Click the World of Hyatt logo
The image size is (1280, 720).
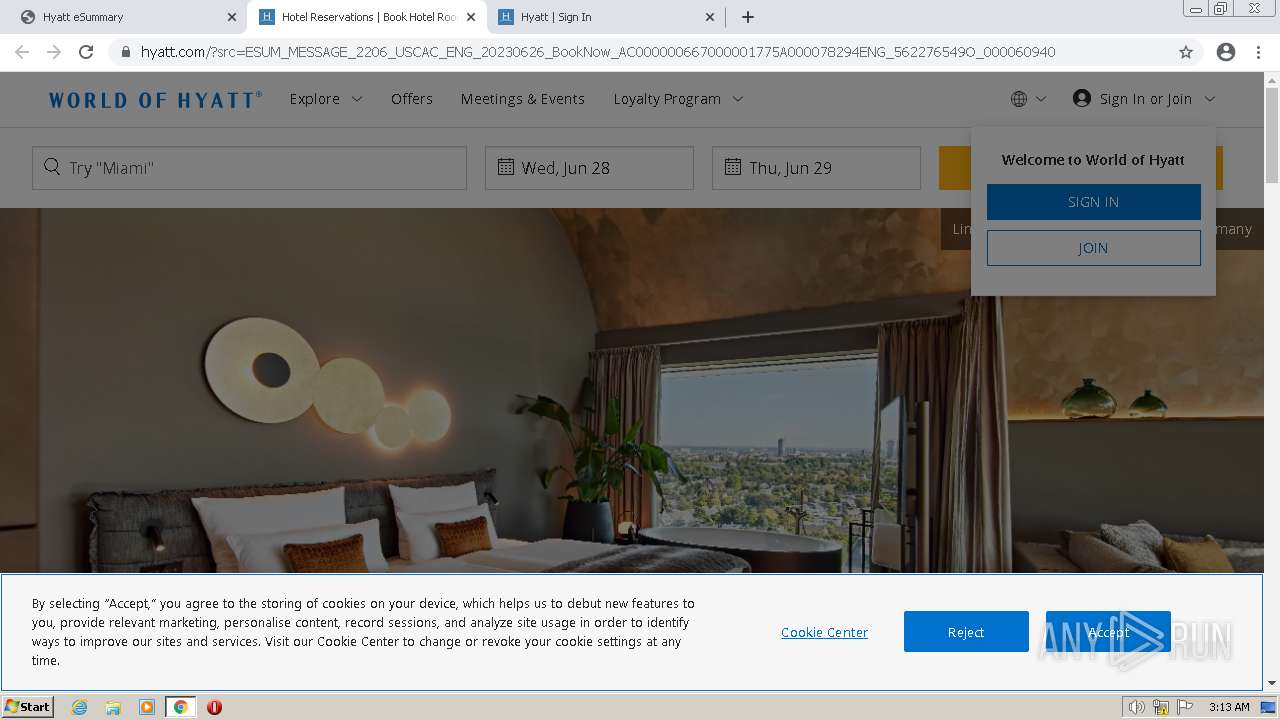155,99
